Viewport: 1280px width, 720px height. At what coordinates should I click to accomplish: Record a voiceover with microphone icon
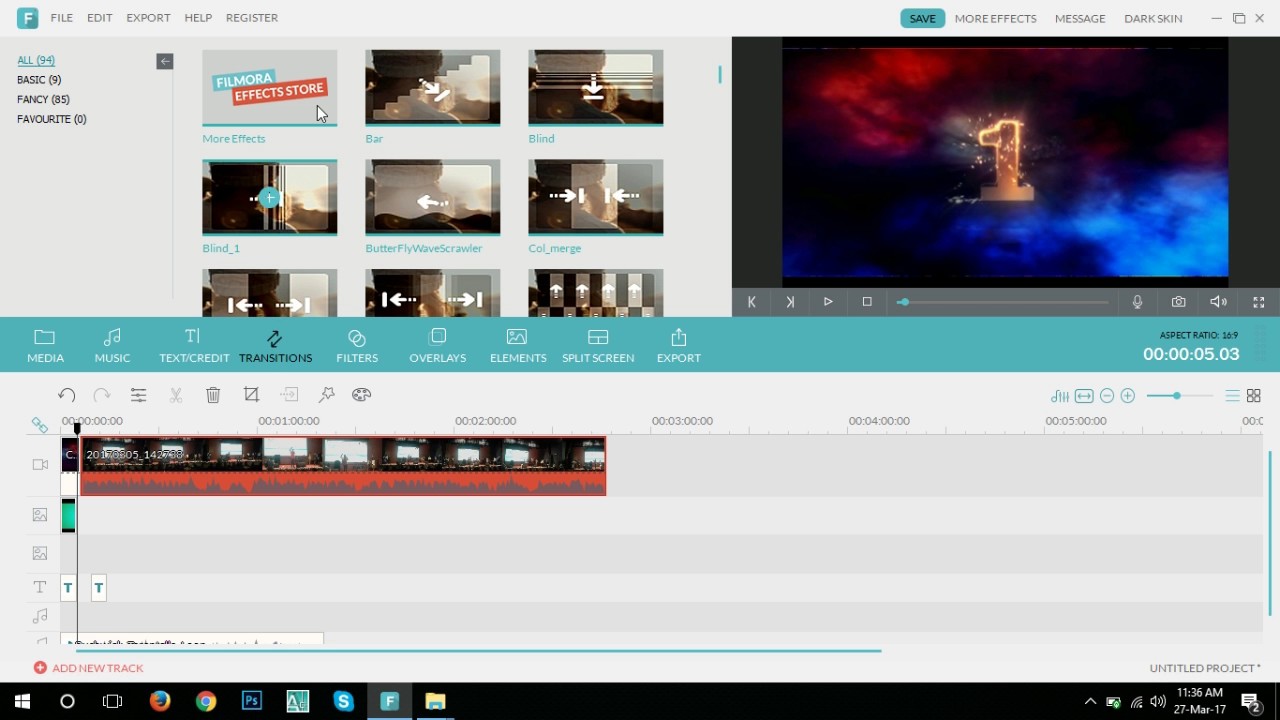click(x=1138, y=302)
